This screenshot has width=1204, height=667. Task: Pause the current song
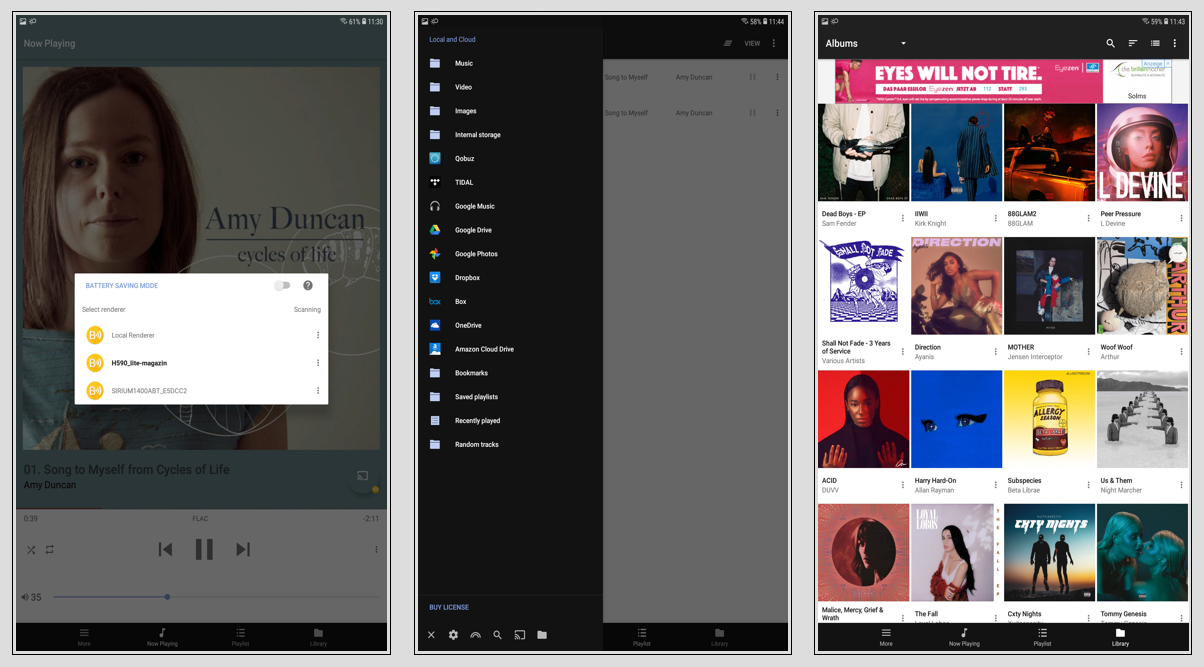tap(204, 549)
